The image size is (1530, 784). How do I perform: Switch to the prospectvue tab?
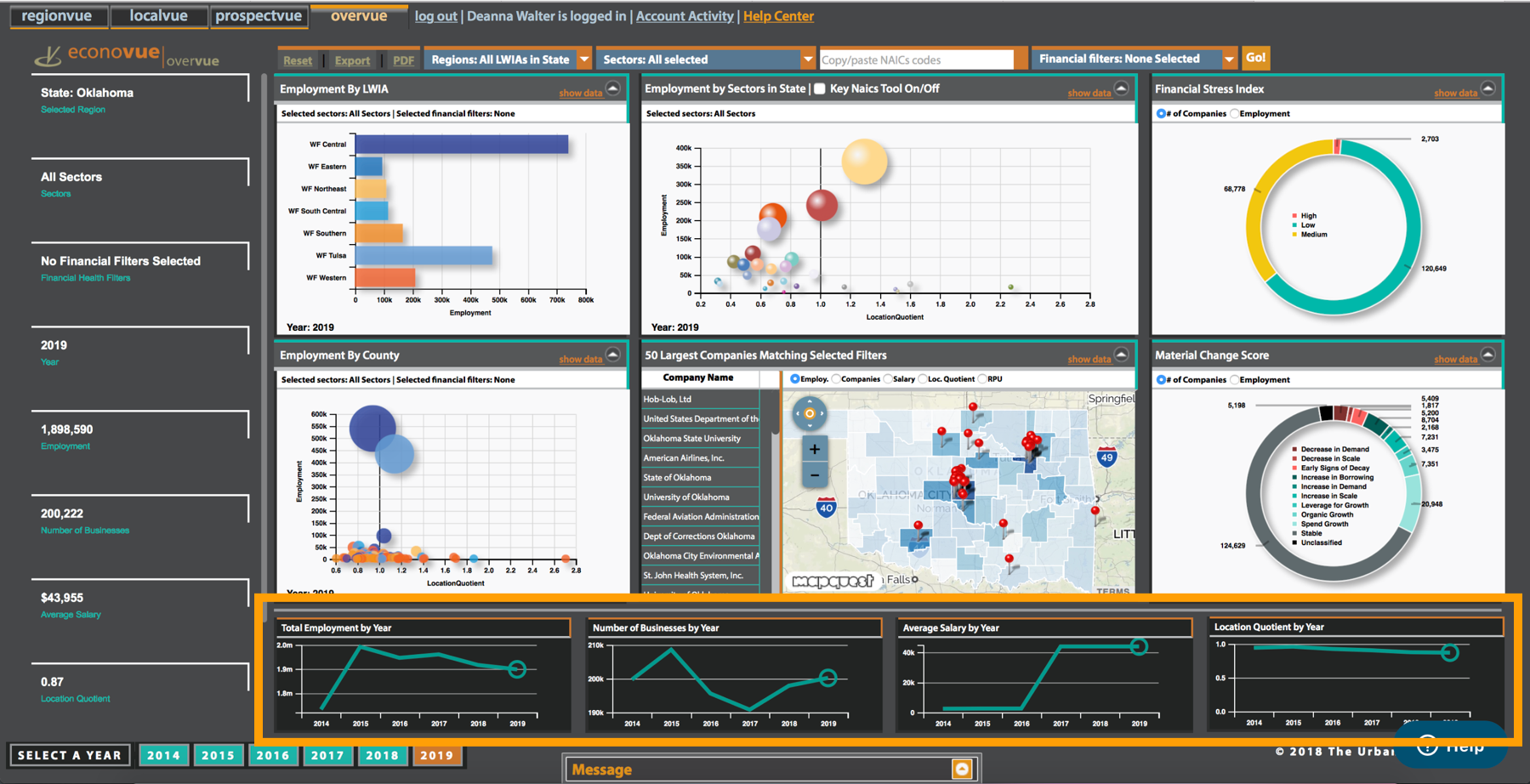tap(259, 15)
